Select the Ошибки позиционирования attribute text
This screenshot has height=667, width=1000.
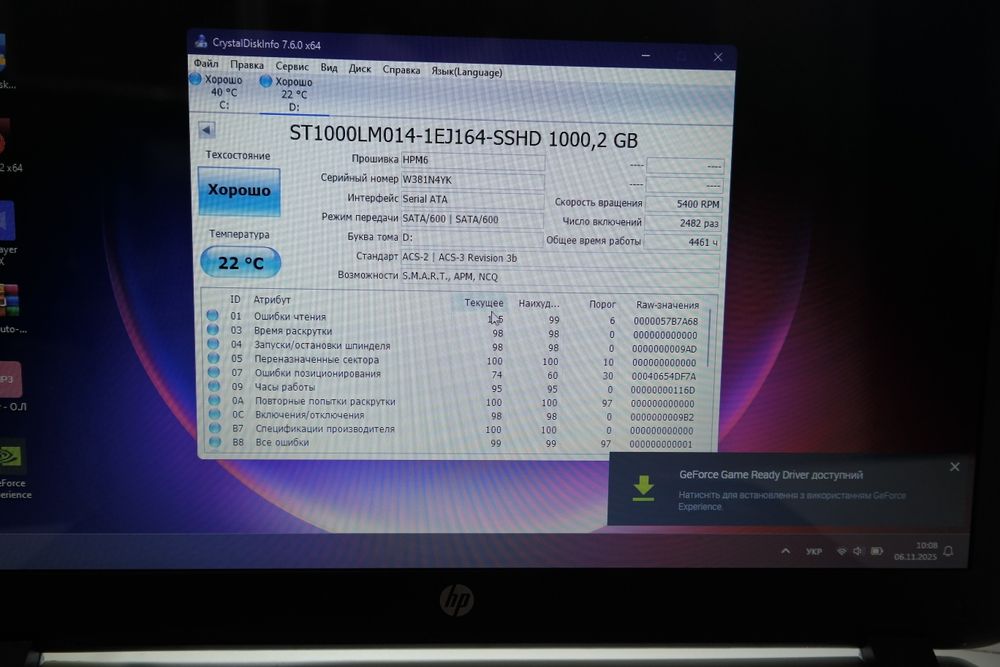click(x=318, y=373)
